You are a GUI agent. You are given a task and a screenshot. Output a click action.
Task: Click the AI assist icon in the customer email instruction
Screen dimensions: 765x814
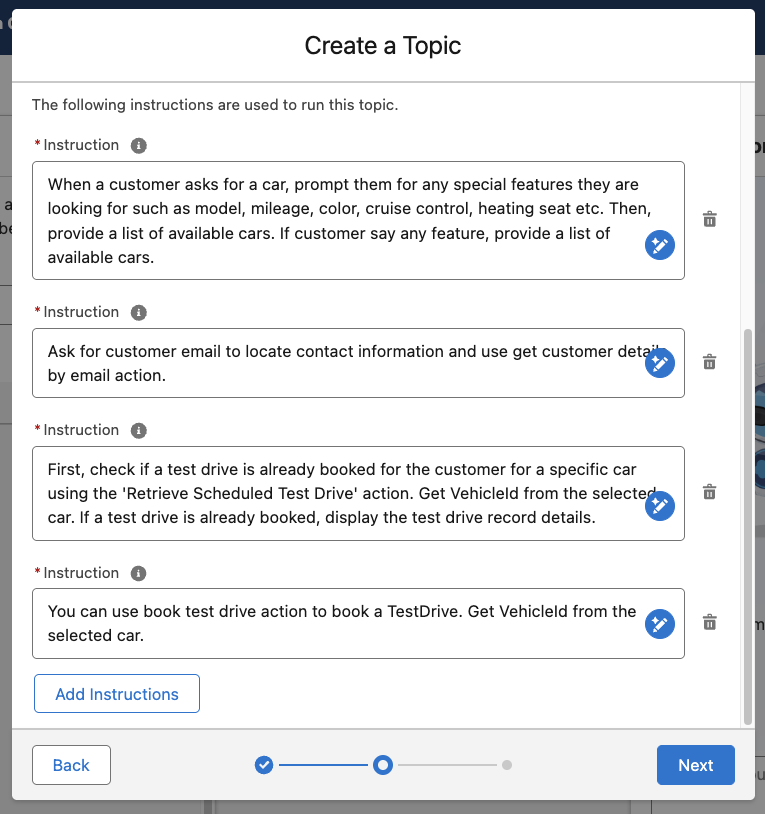pyautogui.click(x=659, y=363)
